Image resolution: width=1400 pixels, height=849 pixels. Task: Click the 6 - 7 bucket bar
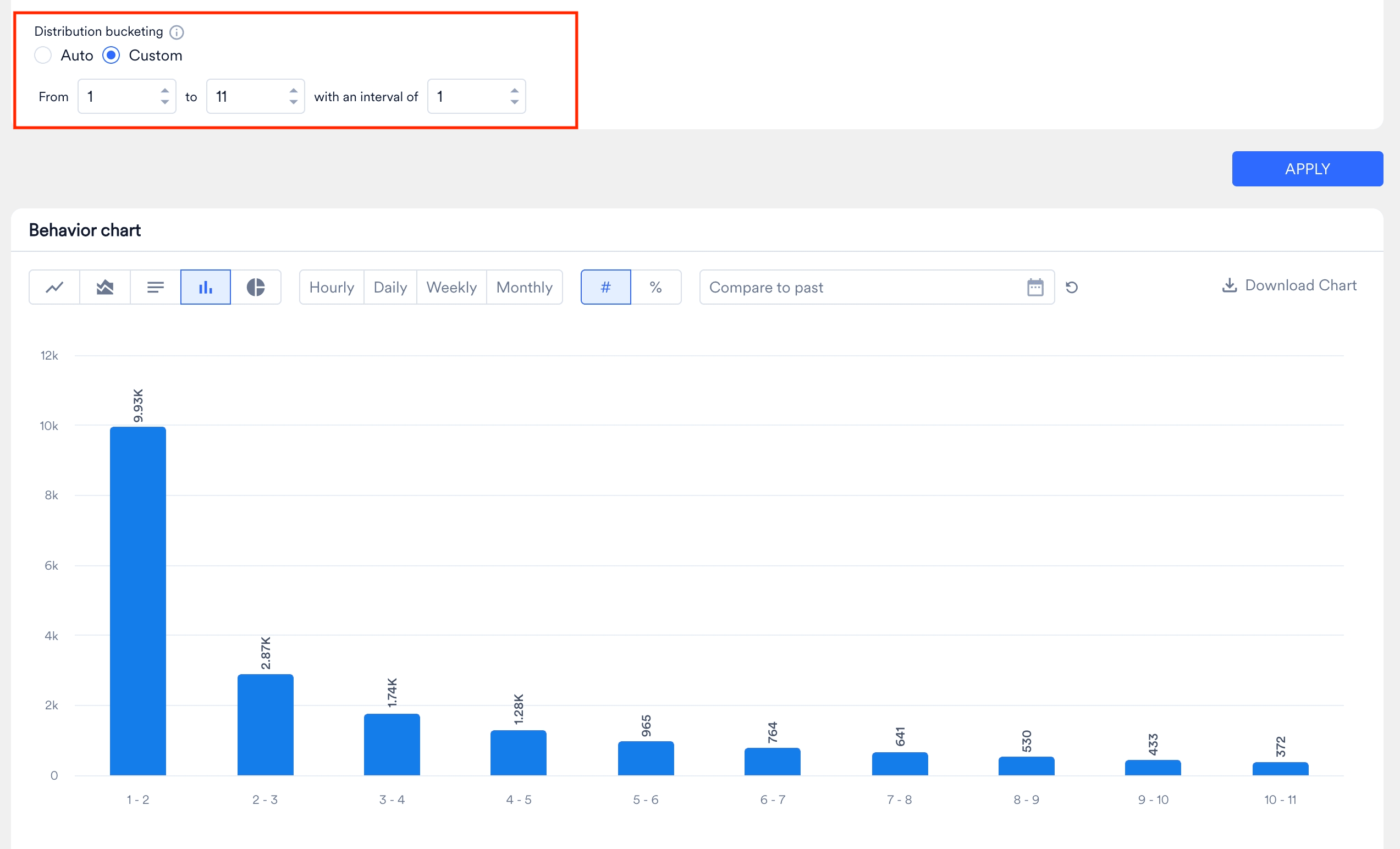tap(773, 762)
